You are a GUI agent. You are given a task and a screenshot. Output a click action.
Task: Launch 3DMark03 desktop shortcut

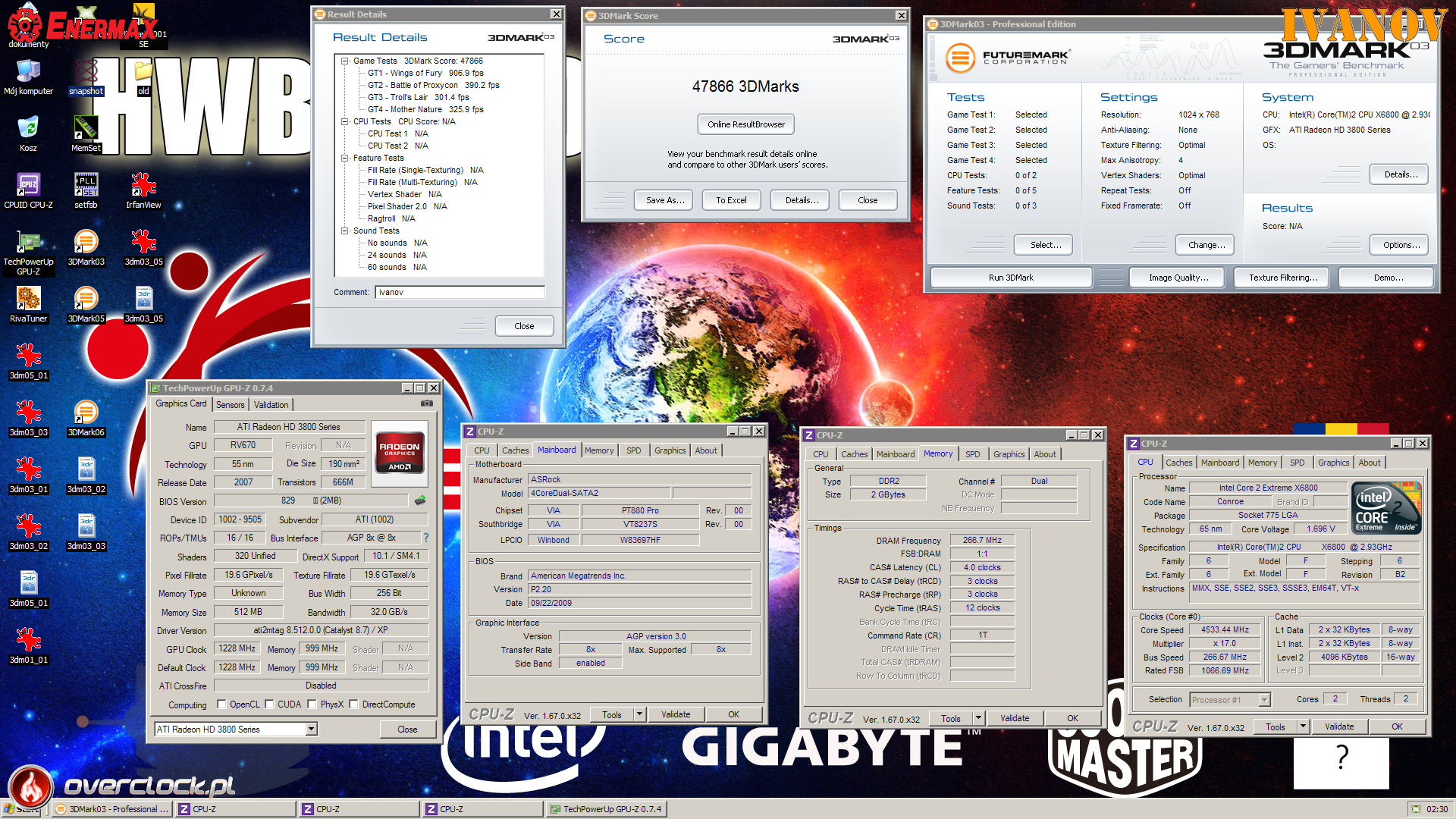tap(86, 248)
